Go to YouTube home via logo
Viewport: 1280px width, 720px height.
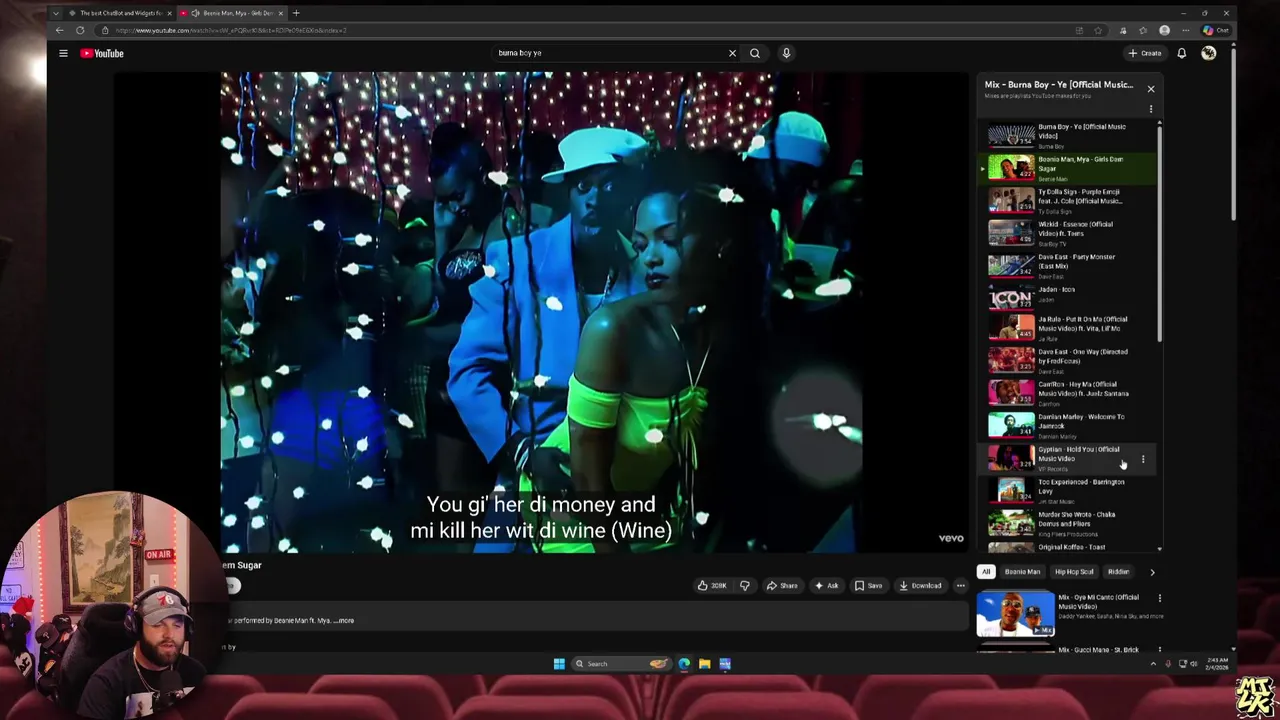[102, 53]
